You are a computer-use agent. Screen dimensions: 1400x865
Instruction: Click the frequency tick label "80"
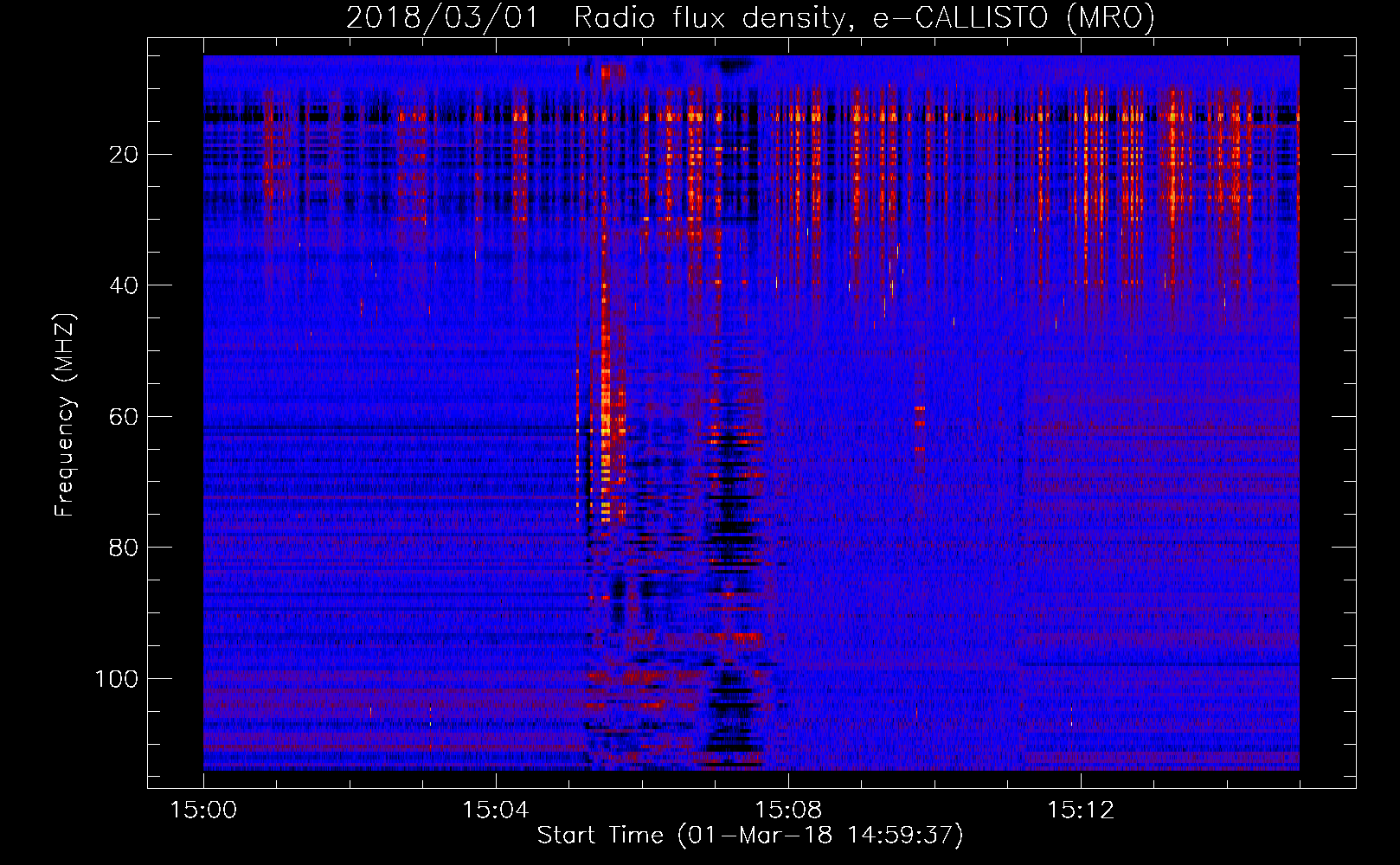coord(125,548)
